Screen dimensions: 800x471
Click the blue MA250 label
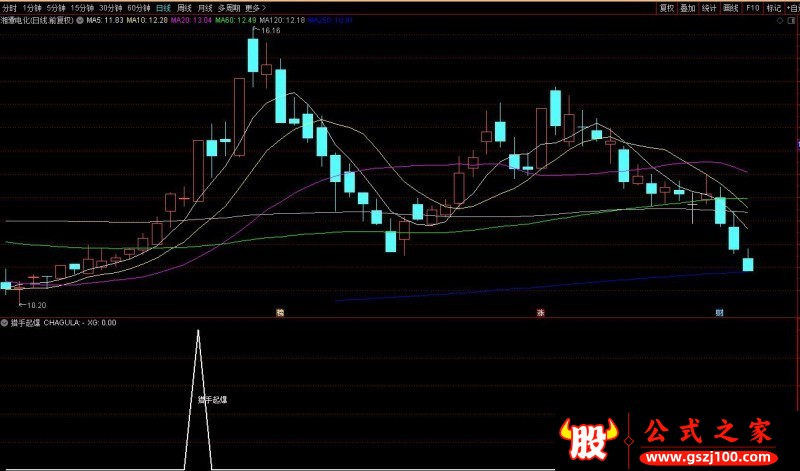pyautogui.click(x=330, y=20)
